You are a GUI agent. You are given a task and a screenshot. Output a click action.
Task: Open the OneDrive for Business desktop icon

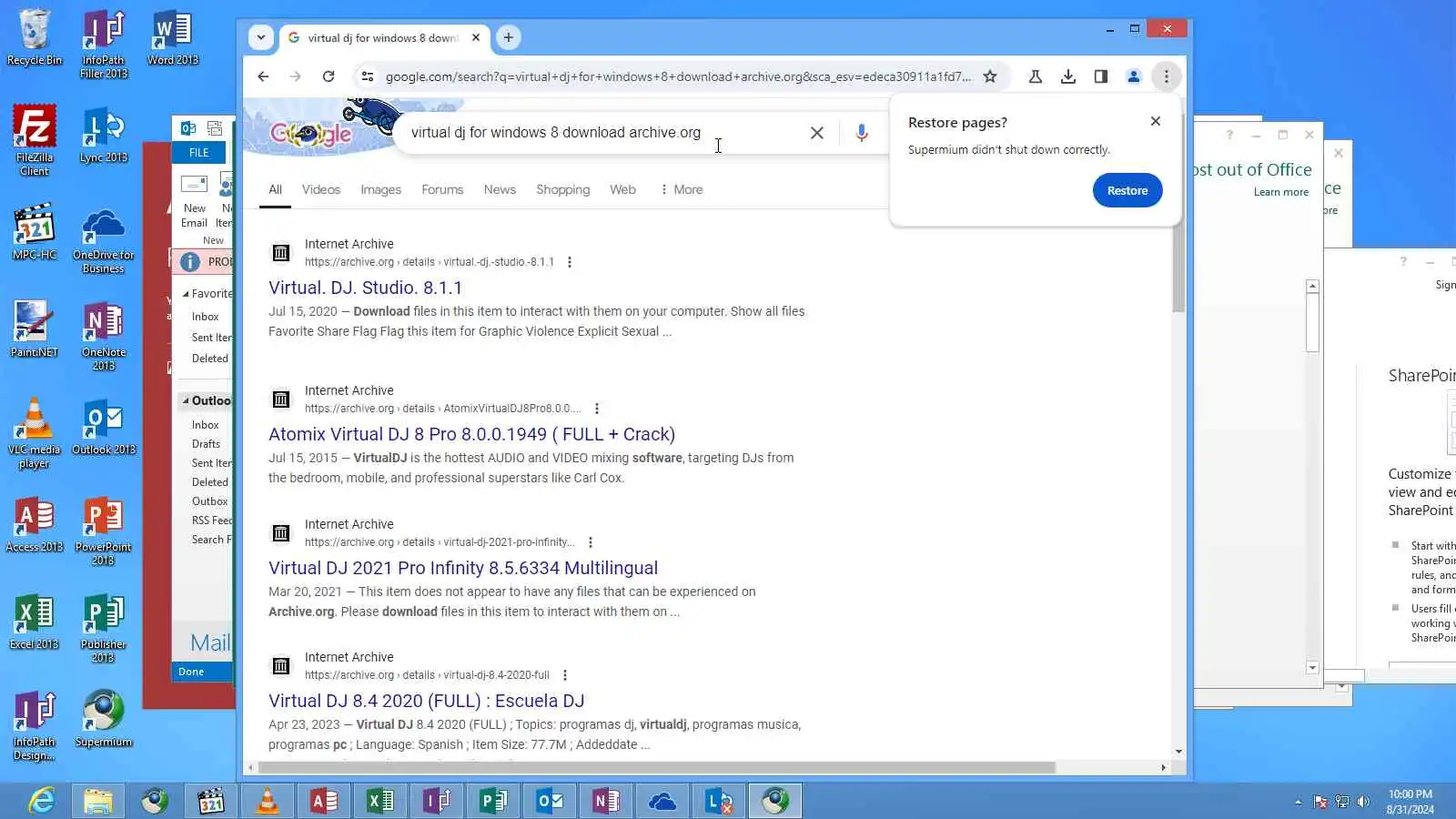(104, 240)
